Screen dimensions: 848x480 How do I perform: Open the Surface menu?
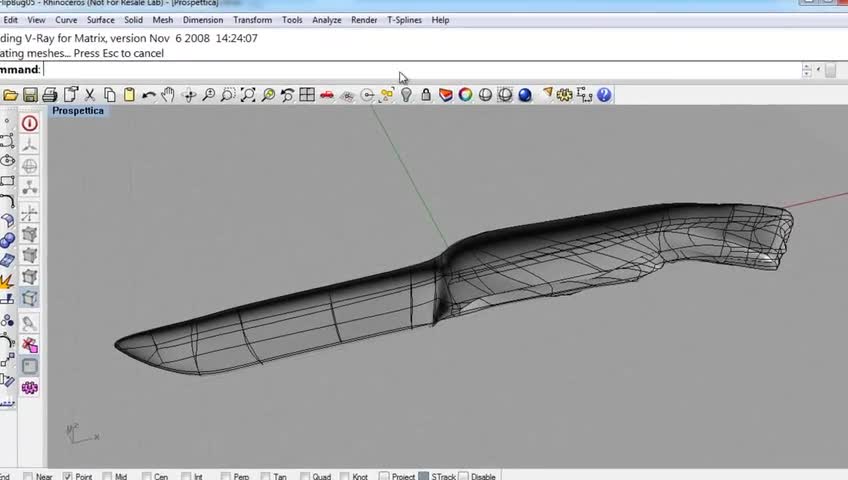pos(100,20)
